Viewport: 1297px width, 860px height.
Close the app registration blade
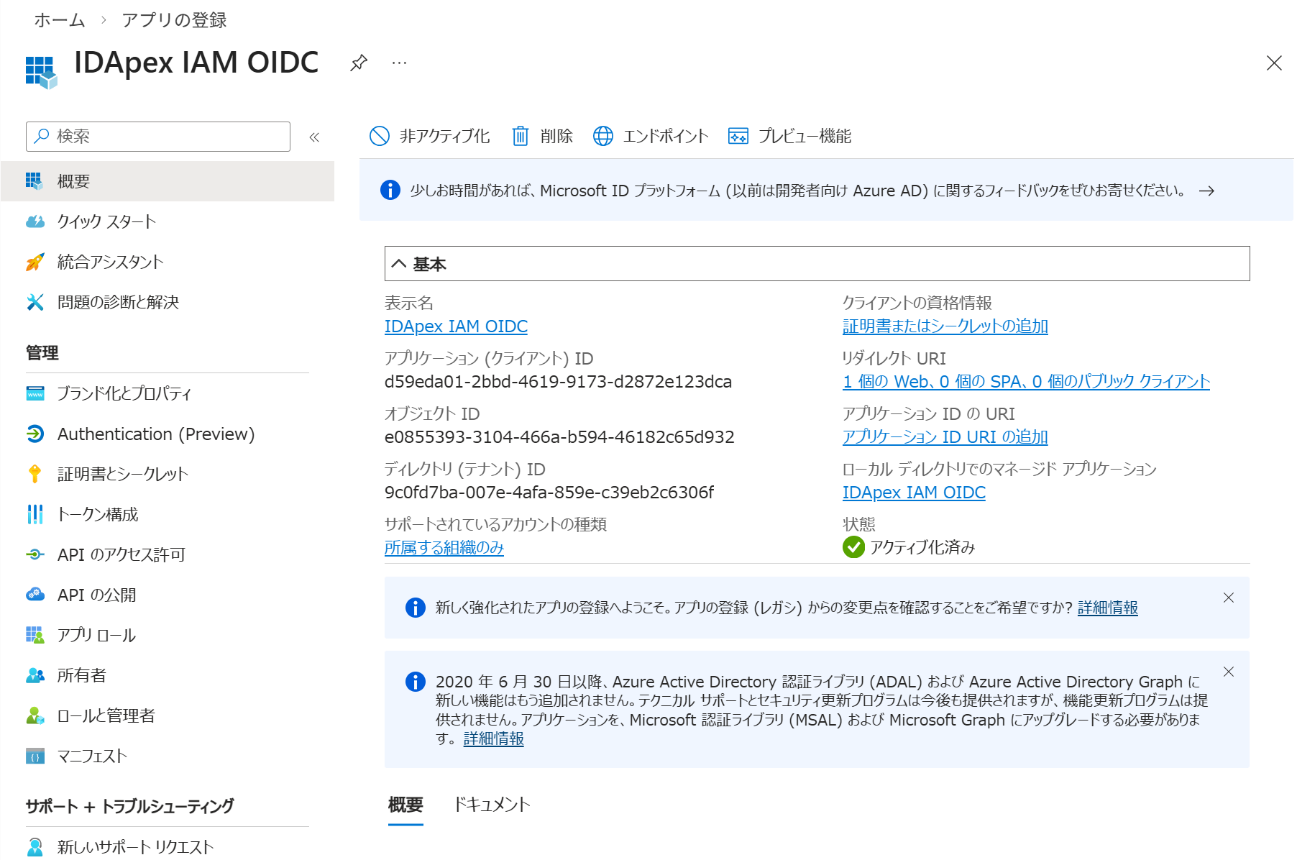point(1274,63)
